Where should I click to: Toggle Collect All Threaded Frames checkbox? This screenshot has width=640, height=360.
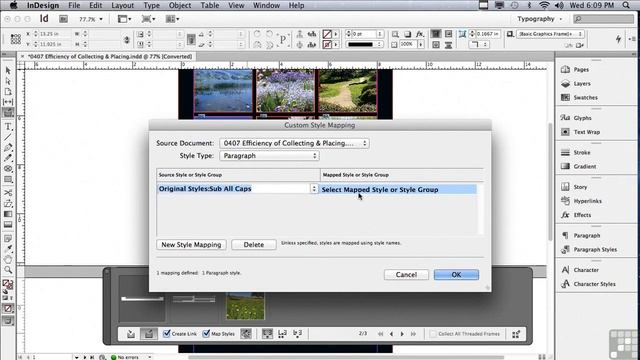433,334
